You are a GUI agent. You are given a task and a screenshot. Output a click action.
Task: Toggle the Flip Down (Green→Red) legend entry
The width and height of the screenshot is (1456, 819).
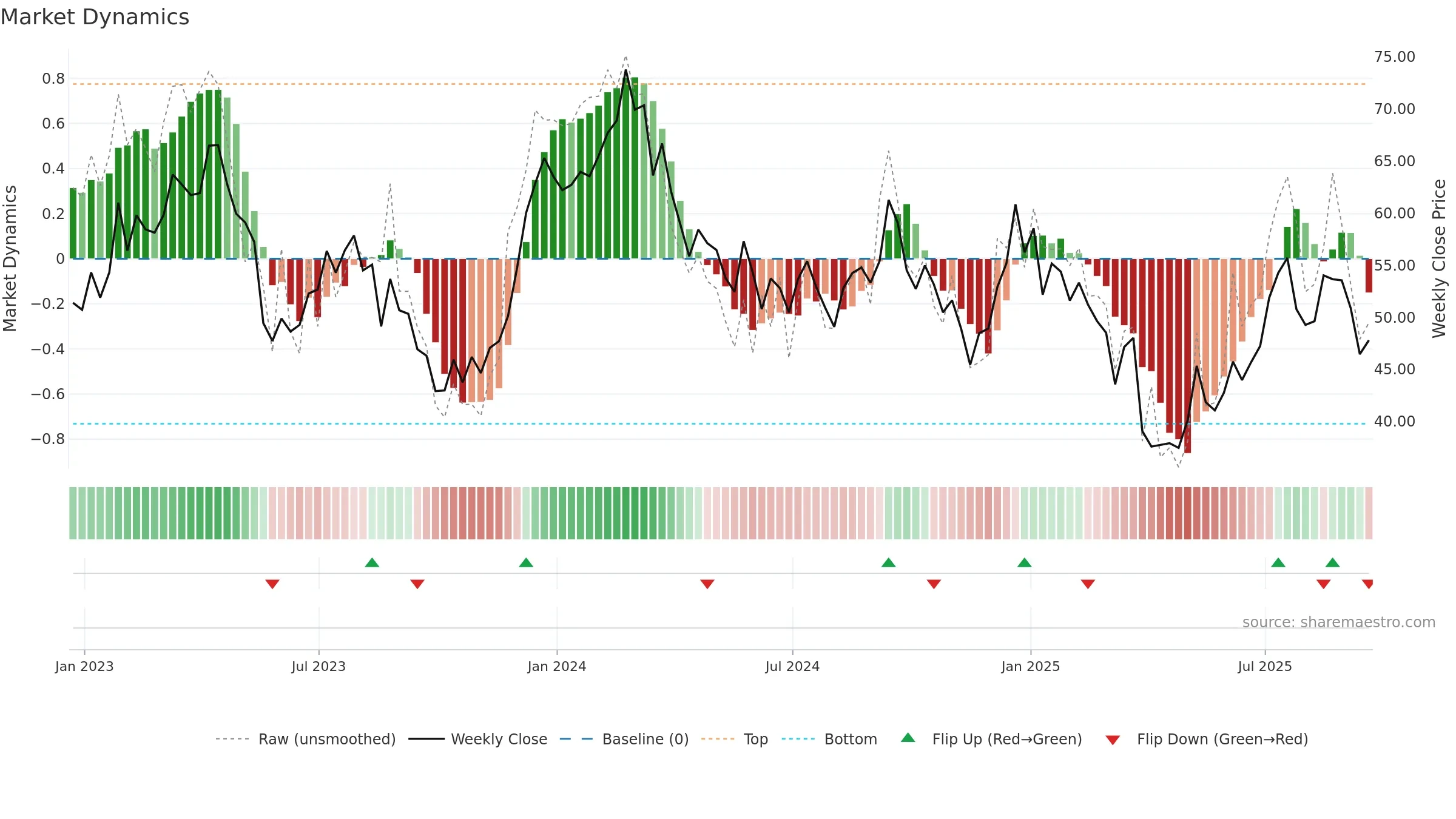click(1206, 739)
